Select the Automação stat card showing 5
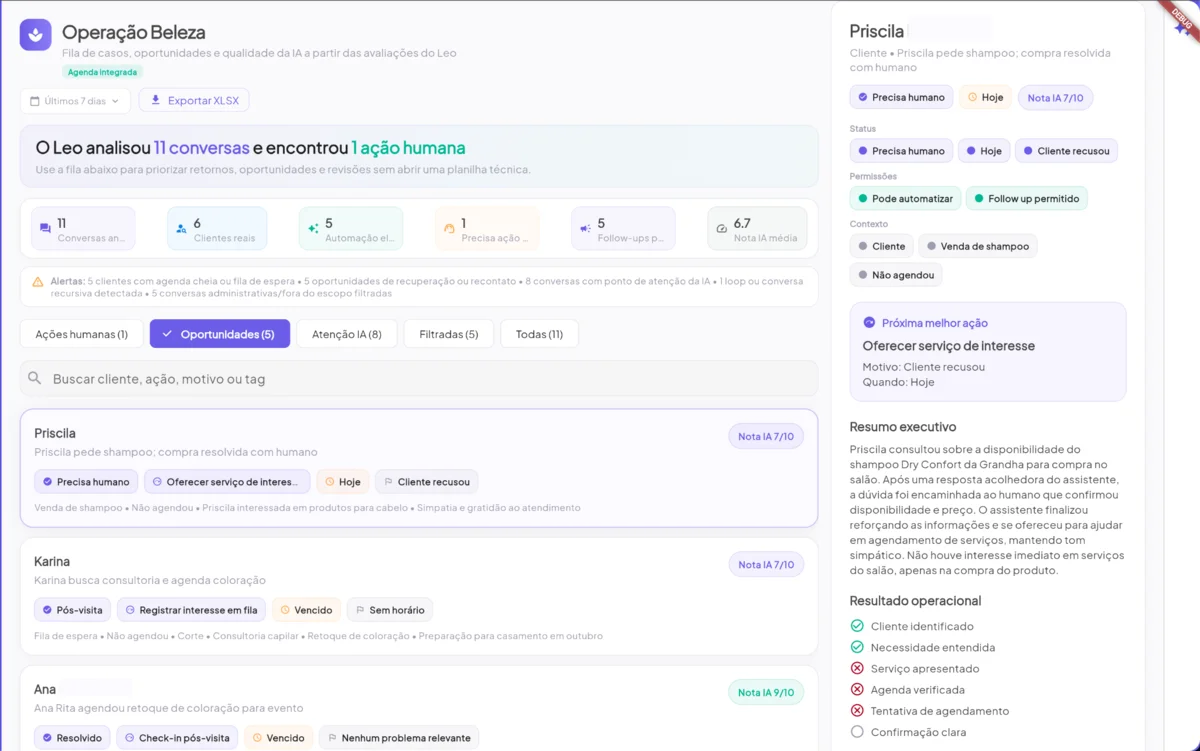Image resolution: width=1200 pixels, height=751 pixels. click(351, 228)
